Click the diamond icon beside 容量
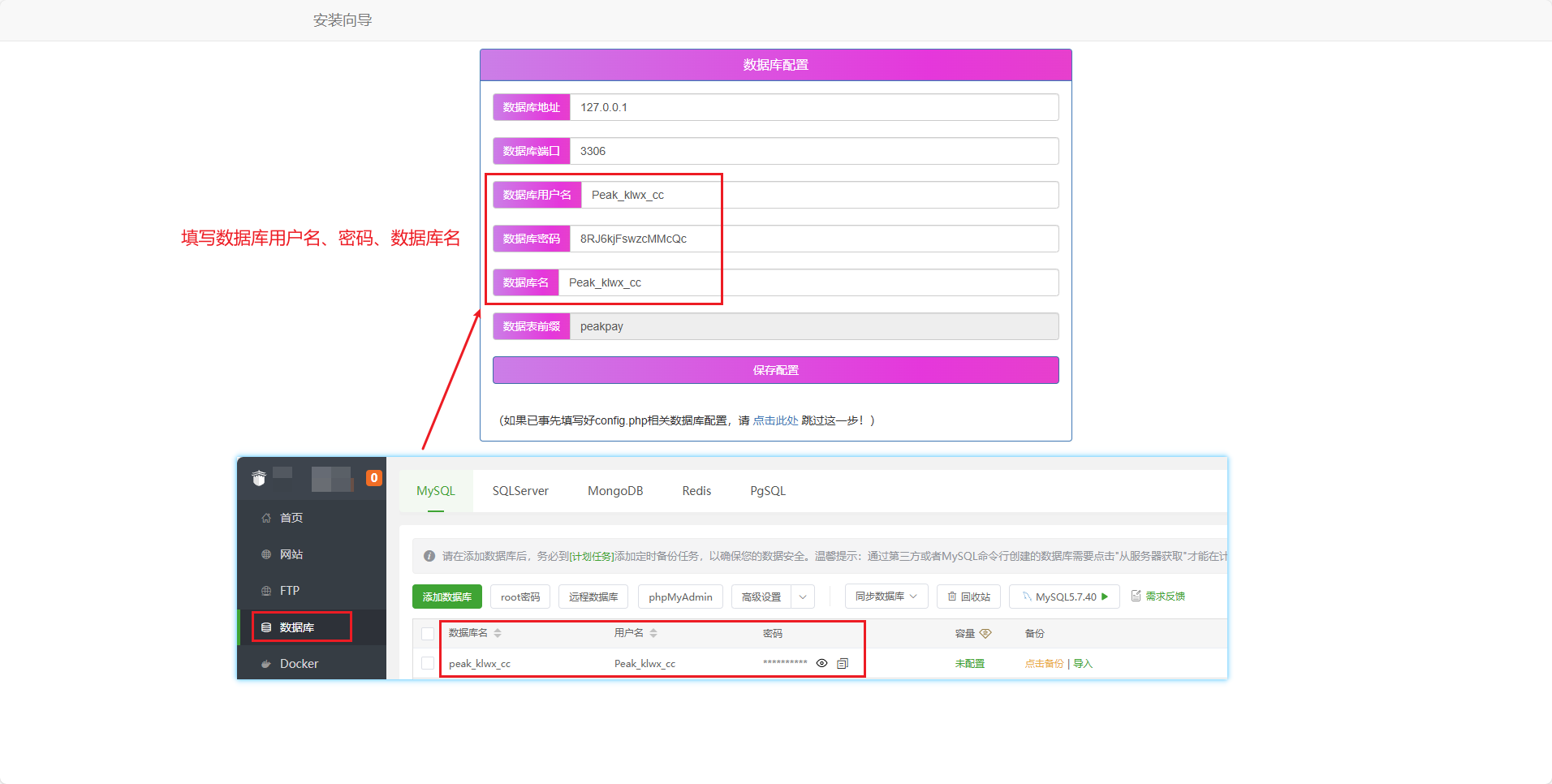The image size is (1552, 784). (985, 633)
